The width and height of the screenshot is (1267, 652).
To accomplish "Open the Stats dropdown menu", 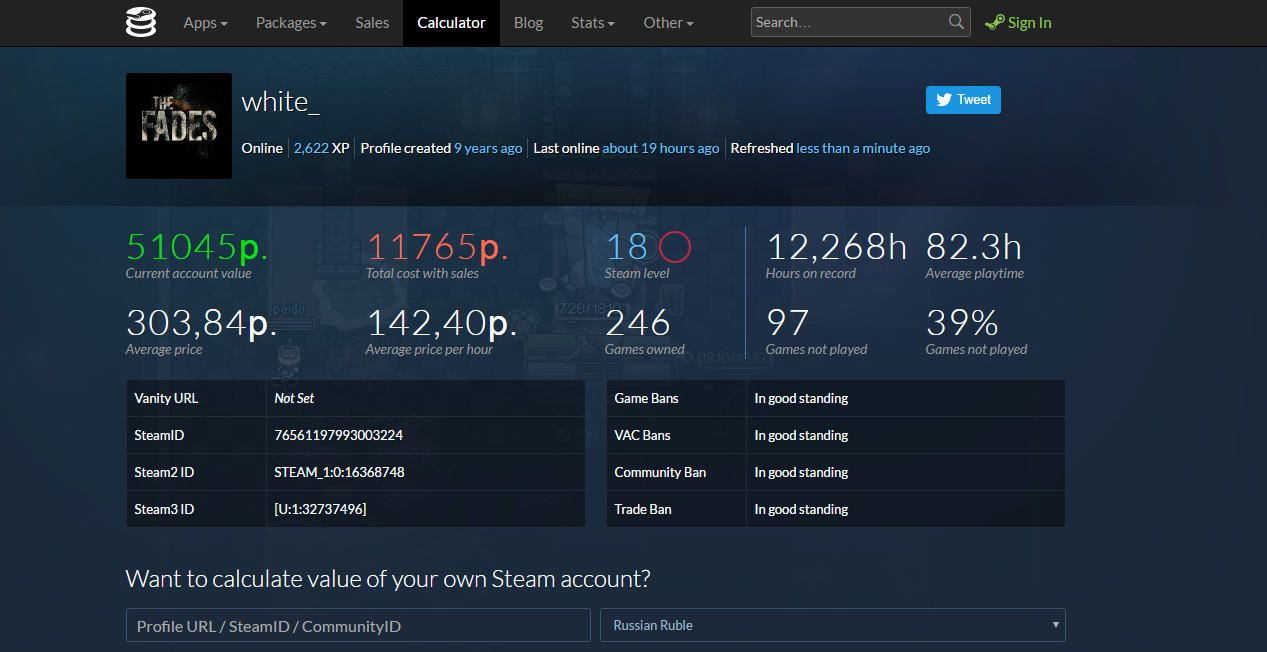I will coord(593,22).
